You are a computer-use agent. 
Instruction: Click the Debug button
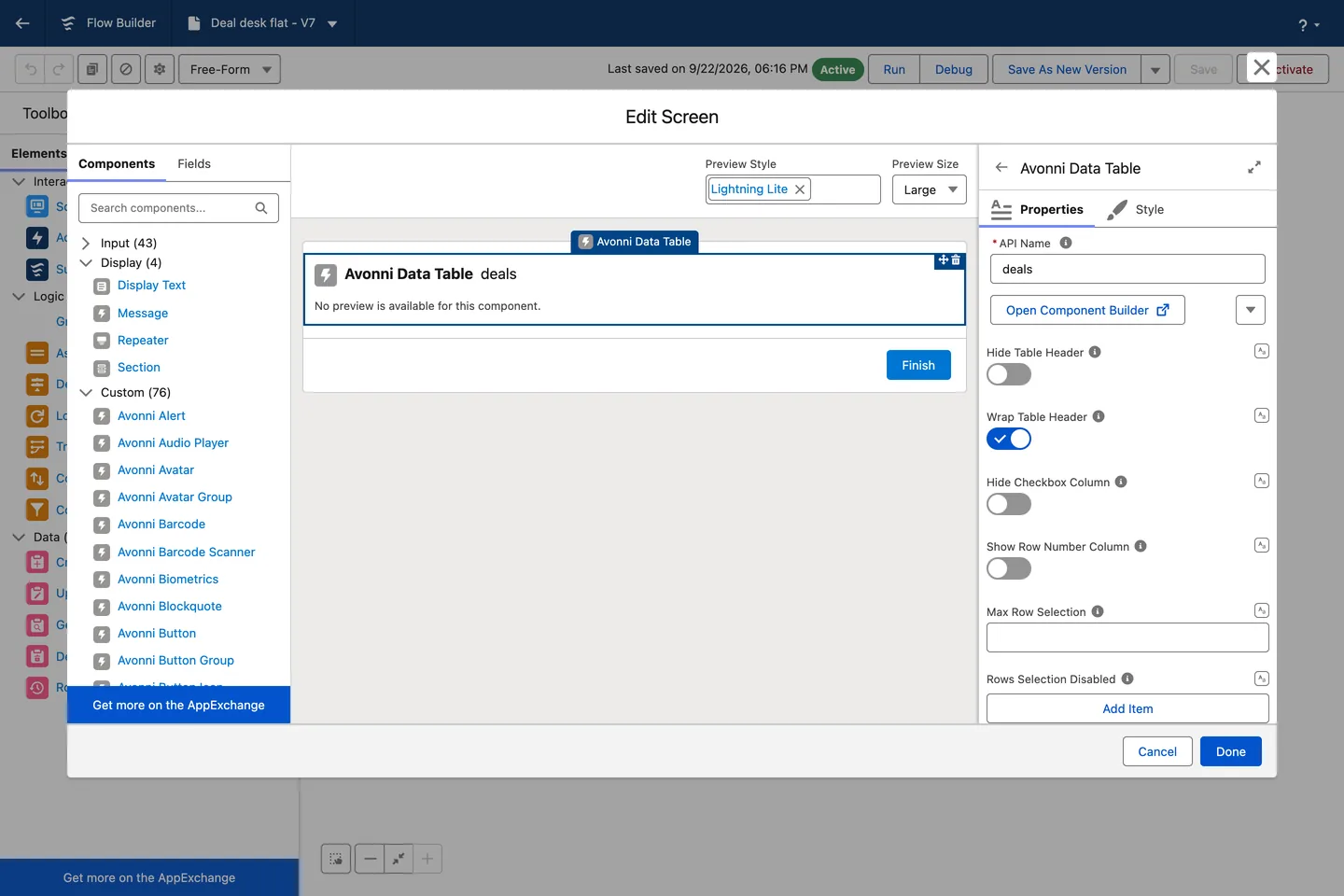click(x=954, y=69)
